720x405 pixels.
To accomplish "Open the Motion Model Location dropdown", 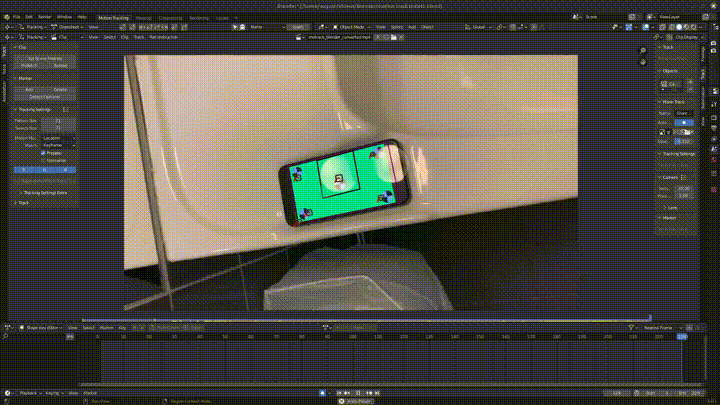I will (59, 138).
